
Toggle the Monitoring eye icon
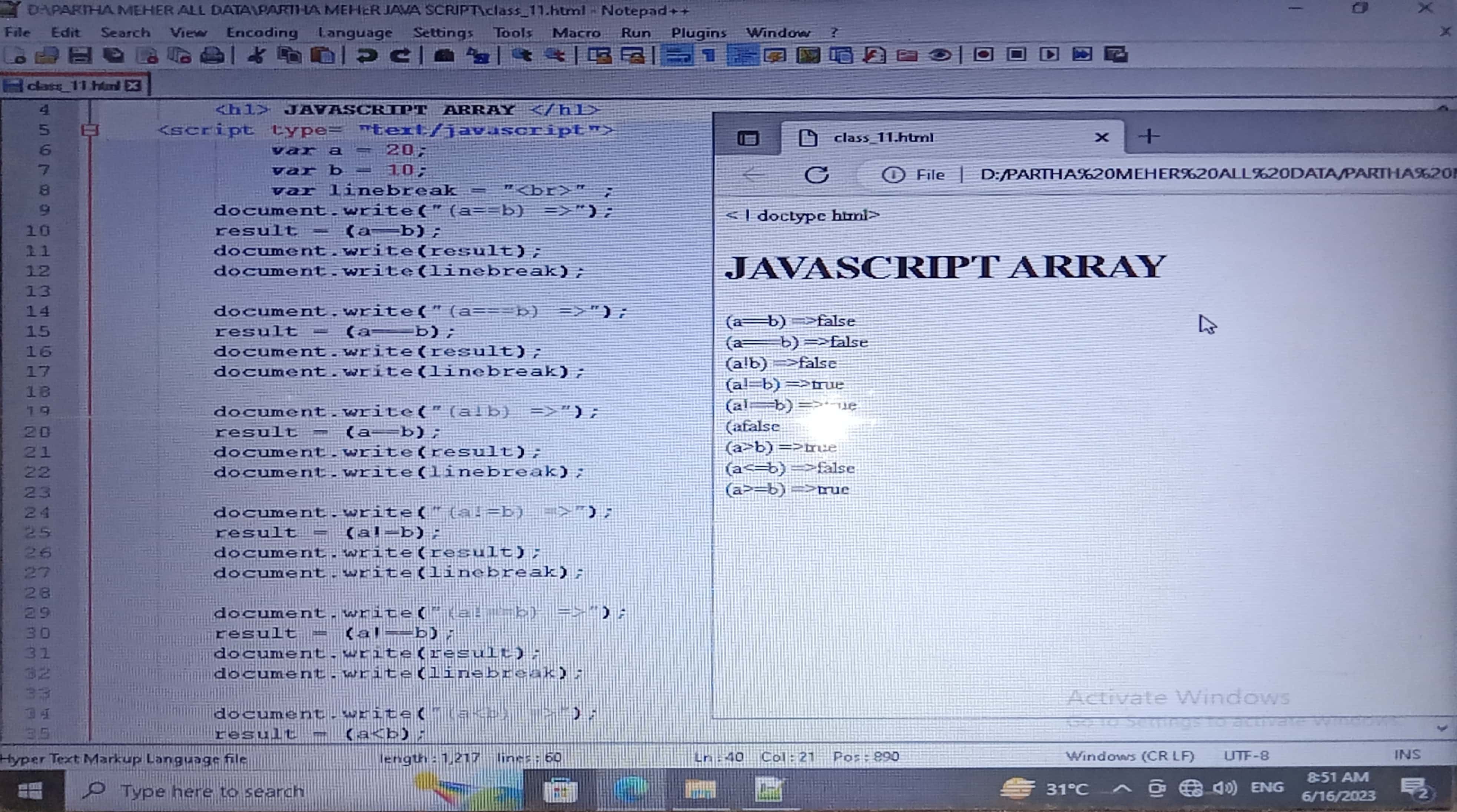coord(940,56)
